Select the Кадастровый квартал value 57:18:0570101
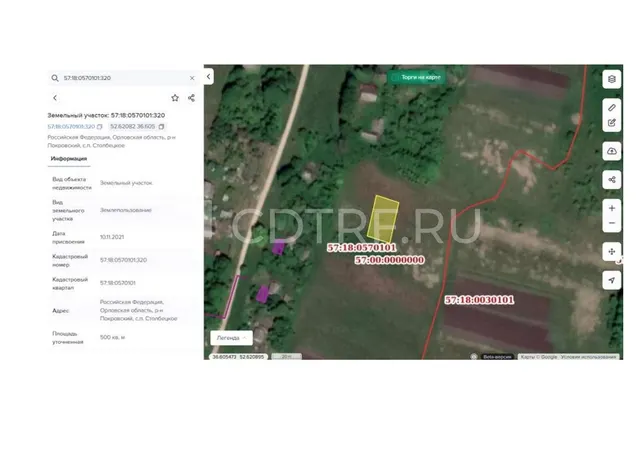This screenshot has width=640, height=452. pos(118,283)
